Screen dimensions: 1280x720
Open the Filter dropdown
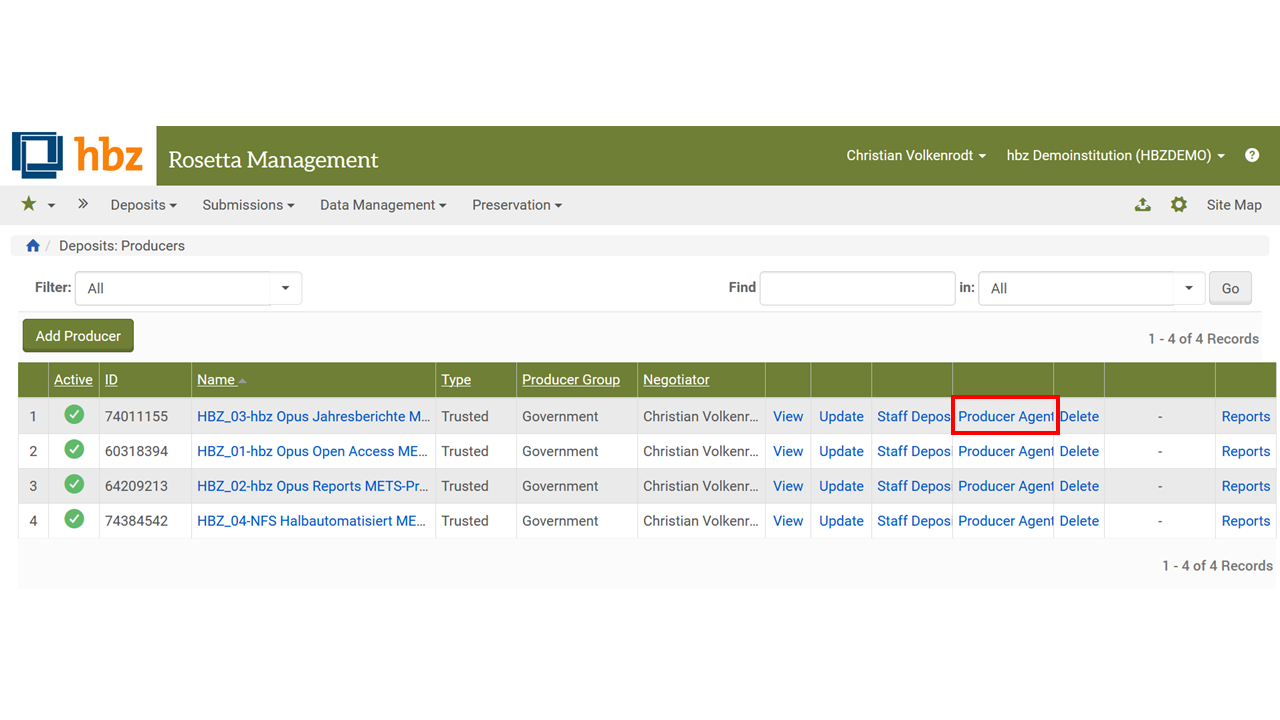(188, 288)
